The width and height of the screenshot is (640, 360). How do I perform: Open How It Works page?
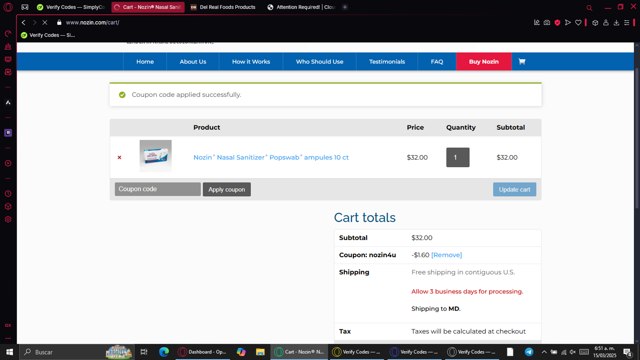[x=251, y=62]
